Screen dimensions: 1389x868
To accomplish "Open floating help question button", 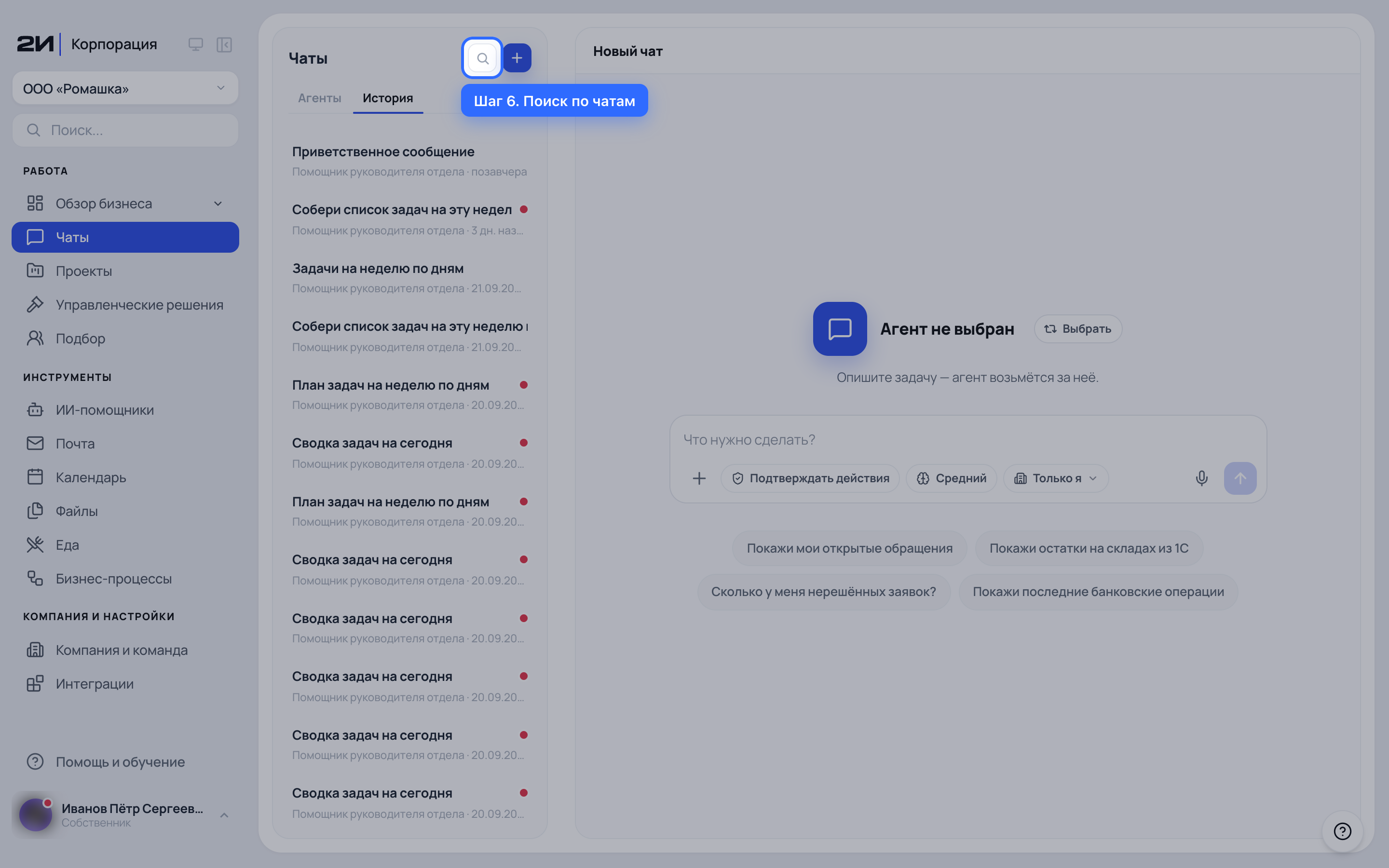I will pos(1342,831).
